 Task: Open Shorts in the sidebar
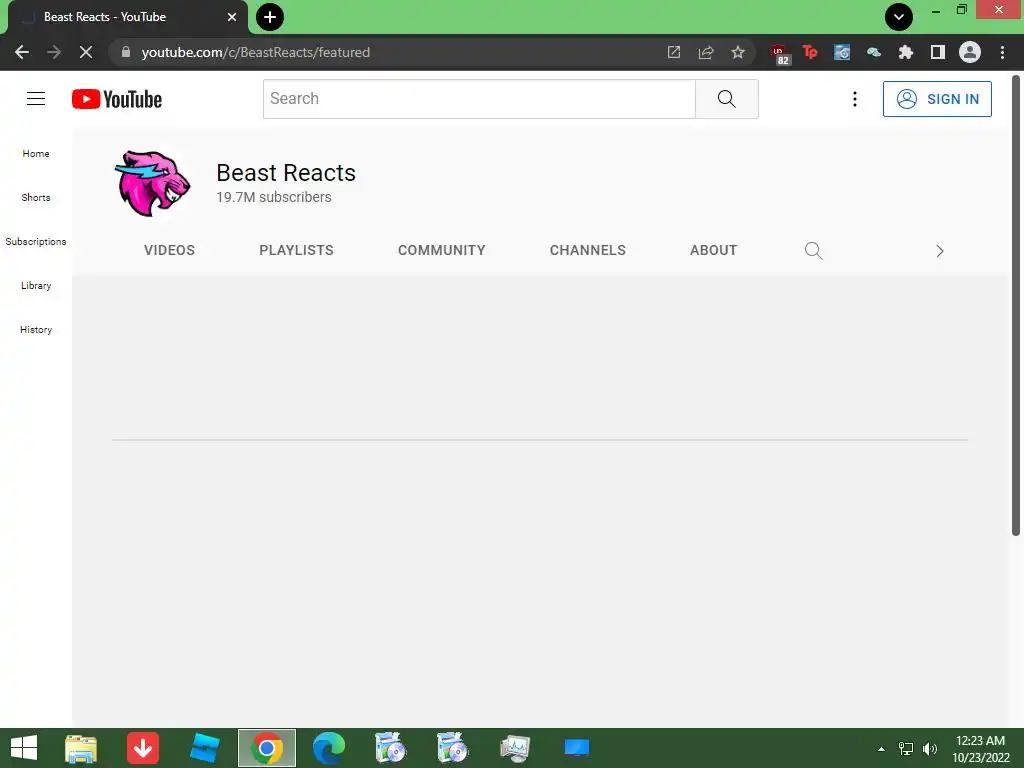click(36, 197)
